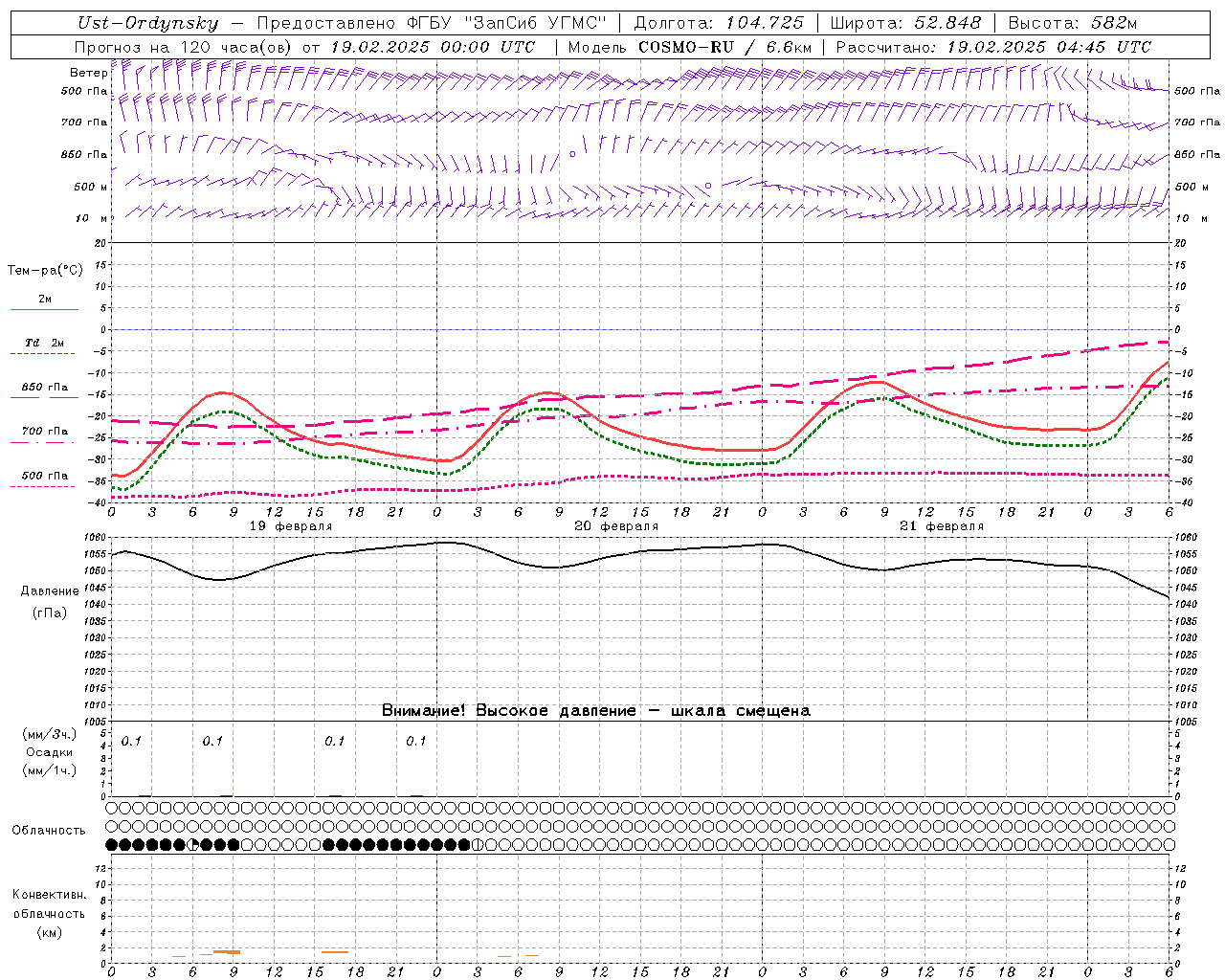Viewport: 1225px width, 980px height.
Task: Click the 'Осадки' precipitation label
Action: click(x=50, y=752)
